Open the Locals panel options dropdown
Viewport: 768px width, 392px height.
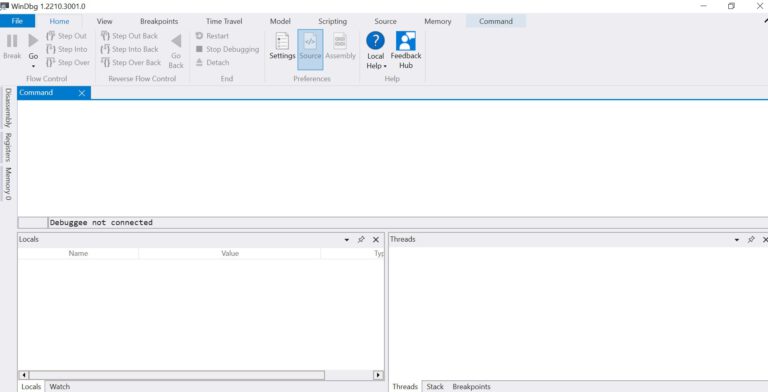347,240
